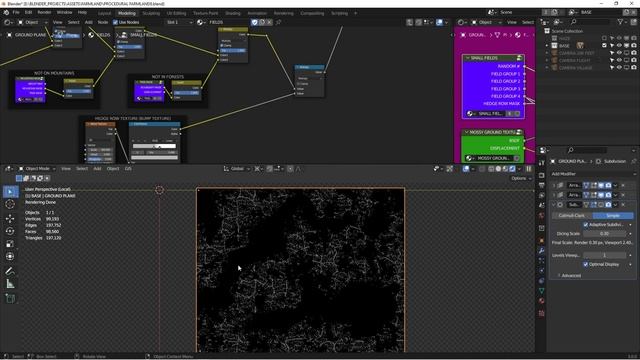Toggle the Use Nodes checkbox
The height and width of the screenshot is (360, 640).
[x=115, y=22]
